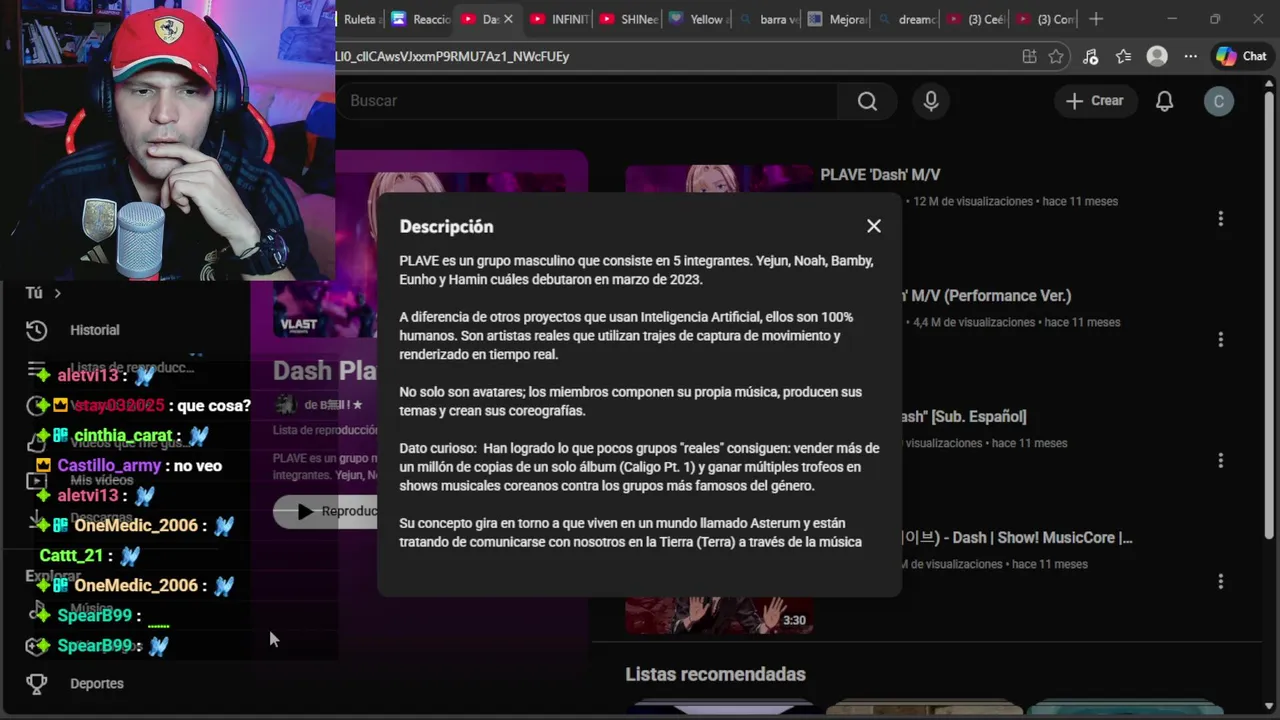Screen dimensions: 1280x720
Task: Switch to the Reaccio browser tab
Action: point(421,19)
